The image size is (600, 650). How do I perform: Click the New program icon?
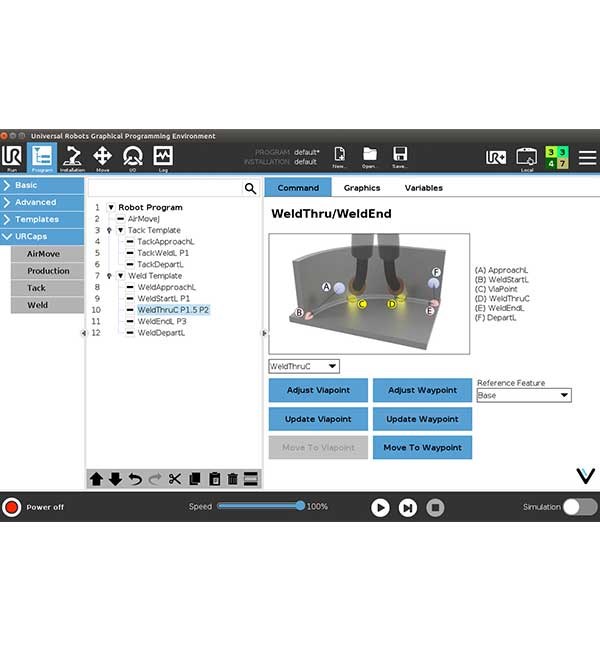pyautogui.click(x=339, y=157)
